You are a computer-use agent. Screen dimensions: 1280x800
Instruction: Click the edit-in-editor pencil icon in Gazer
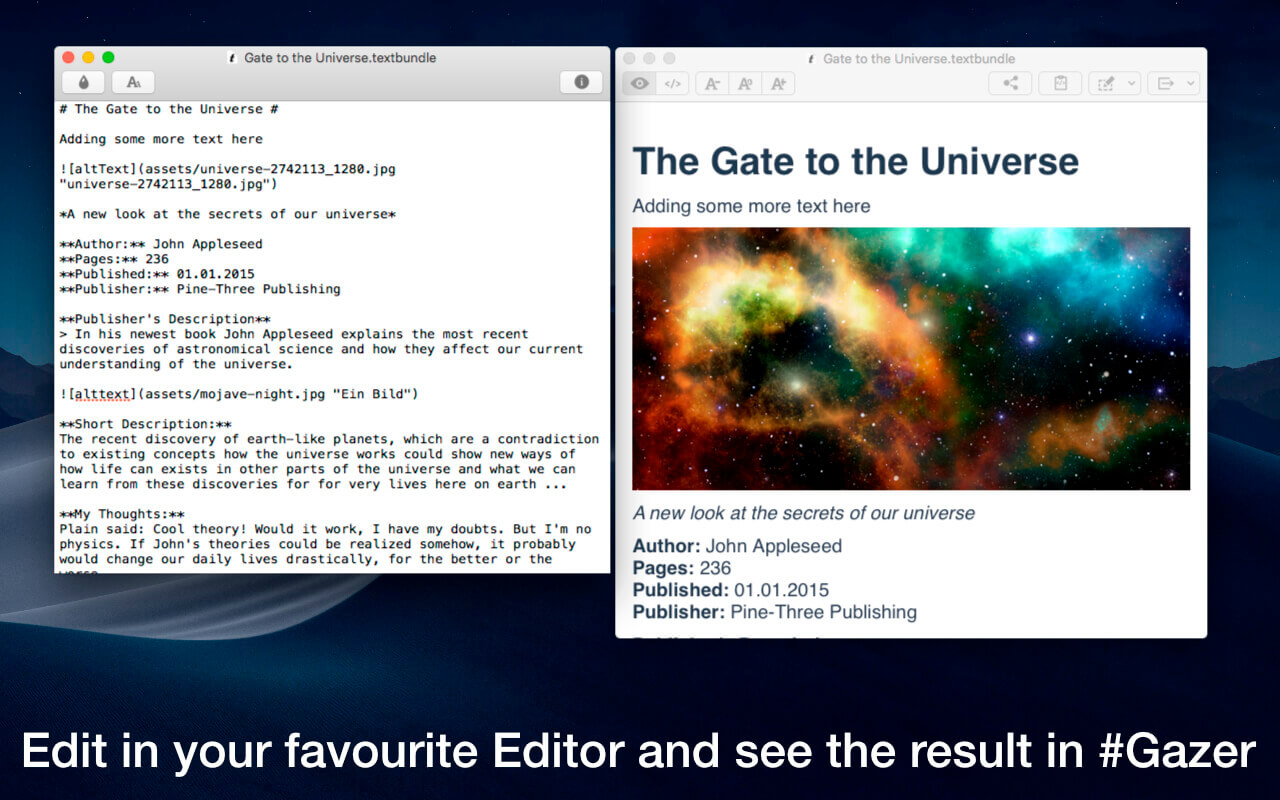tap(1106, 84)
